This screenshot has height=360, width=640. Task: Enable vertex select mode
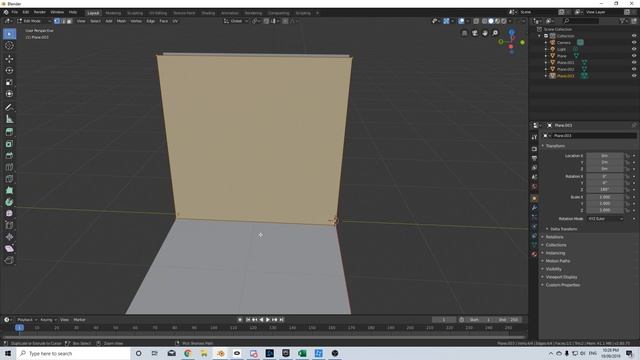57,21
